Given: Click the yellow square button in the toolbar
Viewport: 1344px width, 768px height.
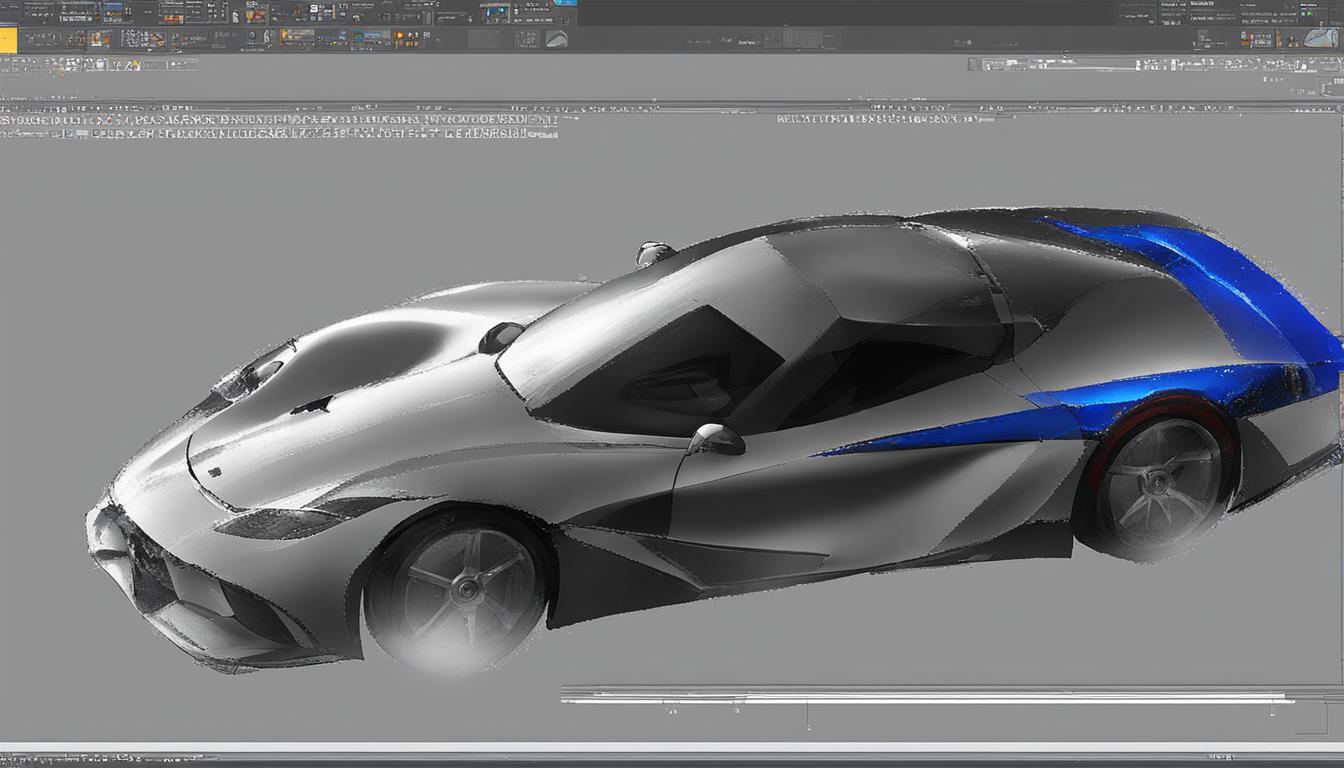Looking at the screenshot, I should pos(8,39).
